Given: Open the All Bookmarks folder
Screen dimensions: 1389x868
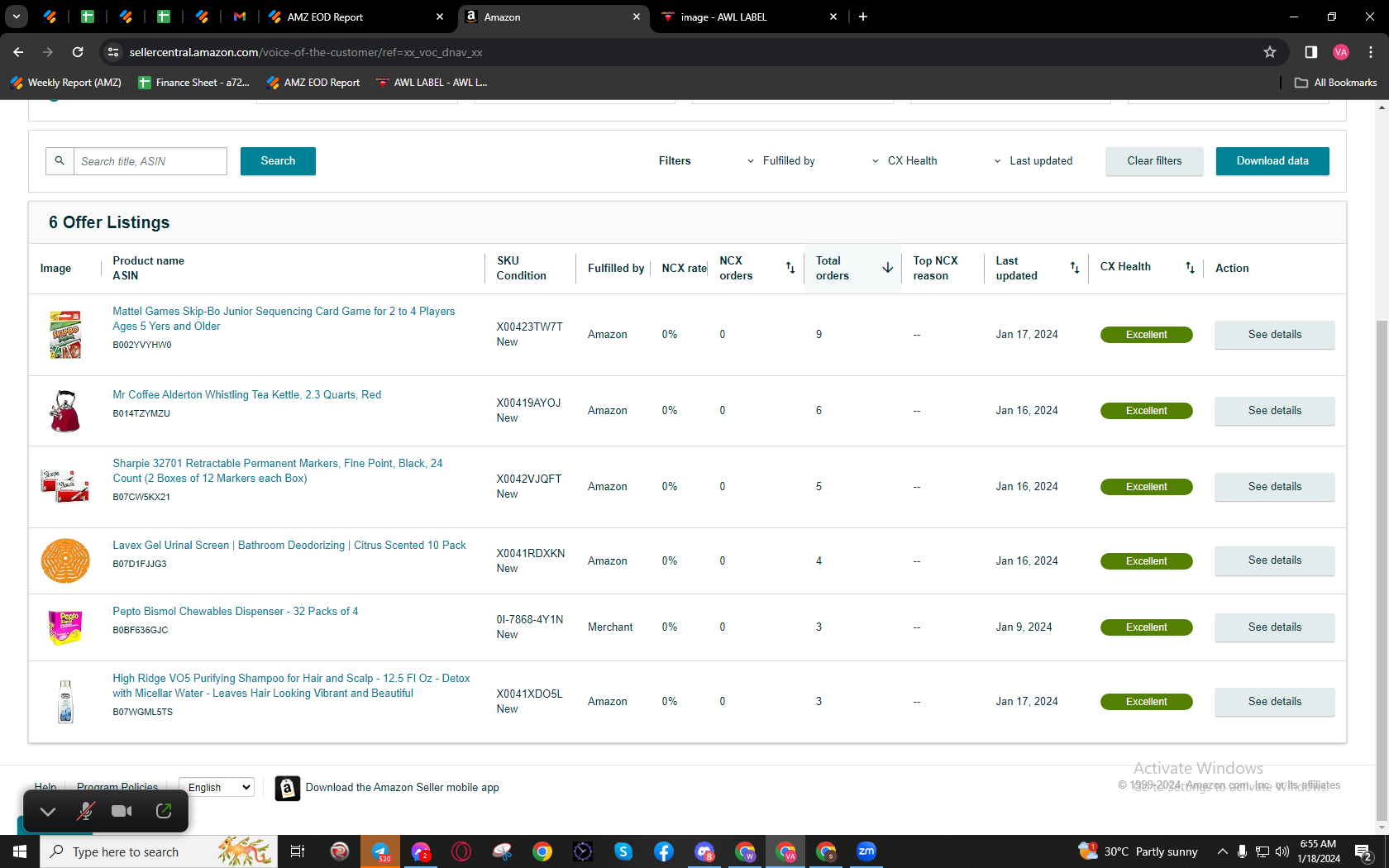Looking at the screenshot, I should pos(1336,83).
